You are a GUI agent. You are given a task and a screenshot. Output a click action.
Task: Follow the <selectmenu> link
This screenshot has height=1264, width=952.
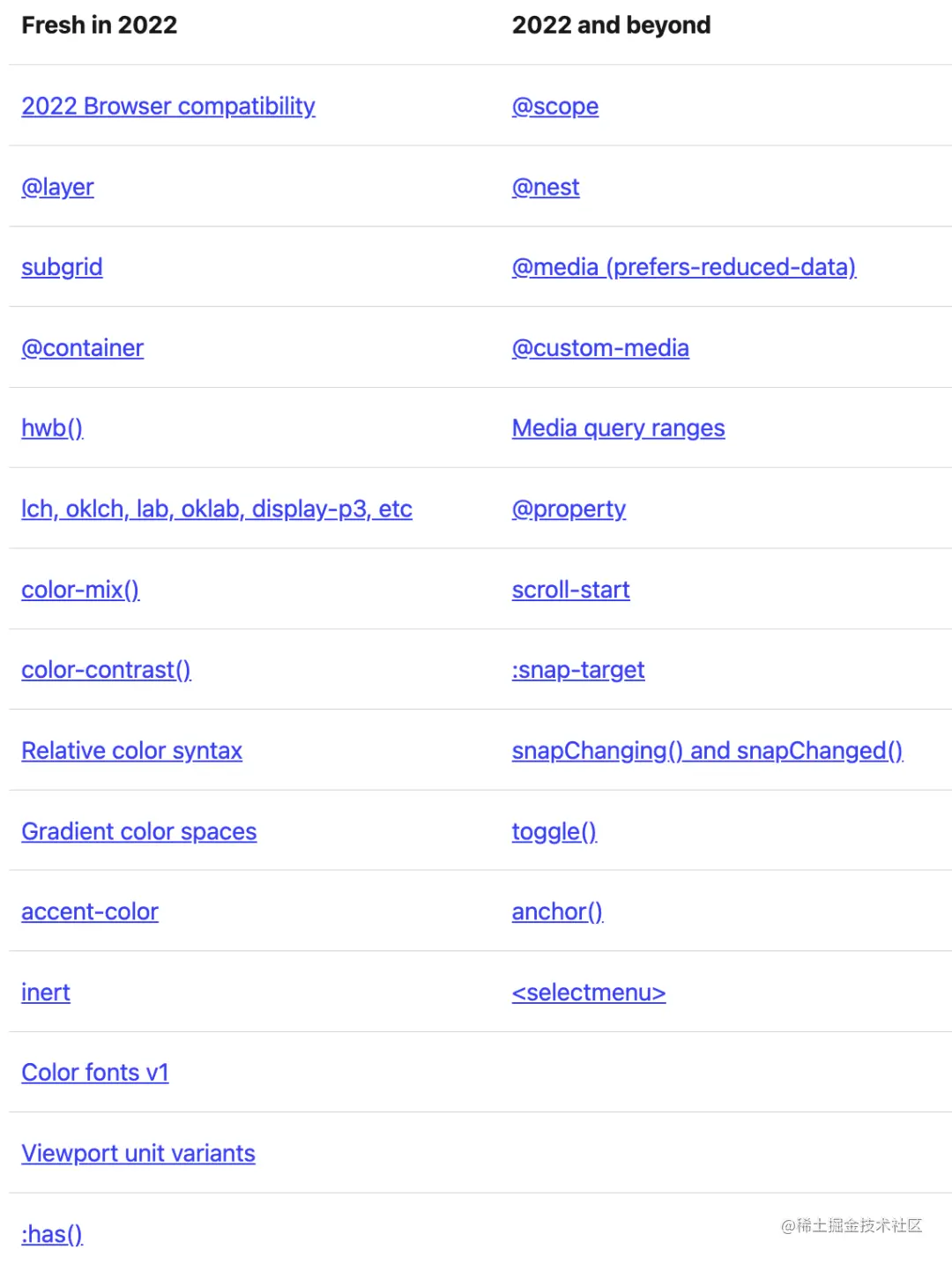589,993
